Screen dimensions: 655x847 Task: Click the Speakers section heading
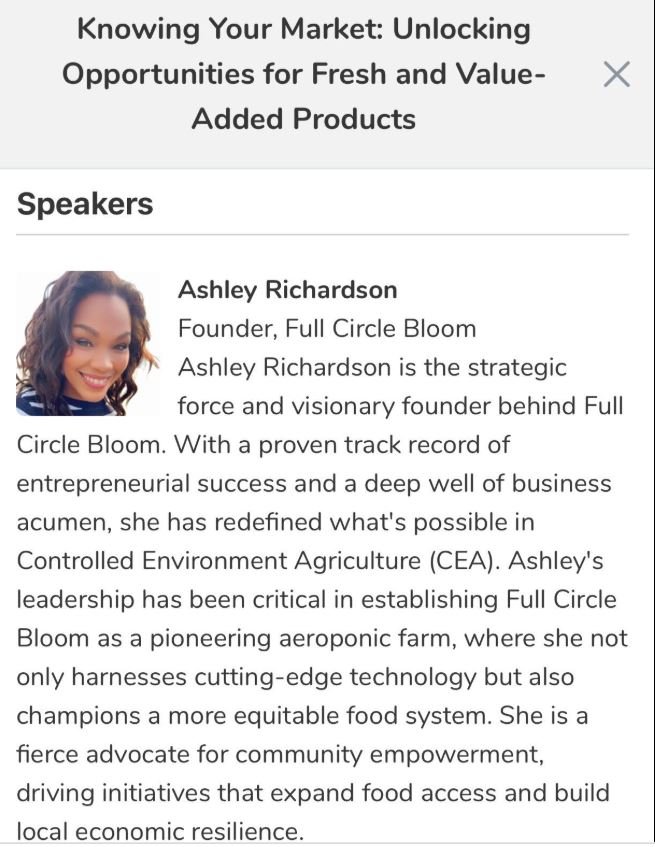tap(85, 204)
